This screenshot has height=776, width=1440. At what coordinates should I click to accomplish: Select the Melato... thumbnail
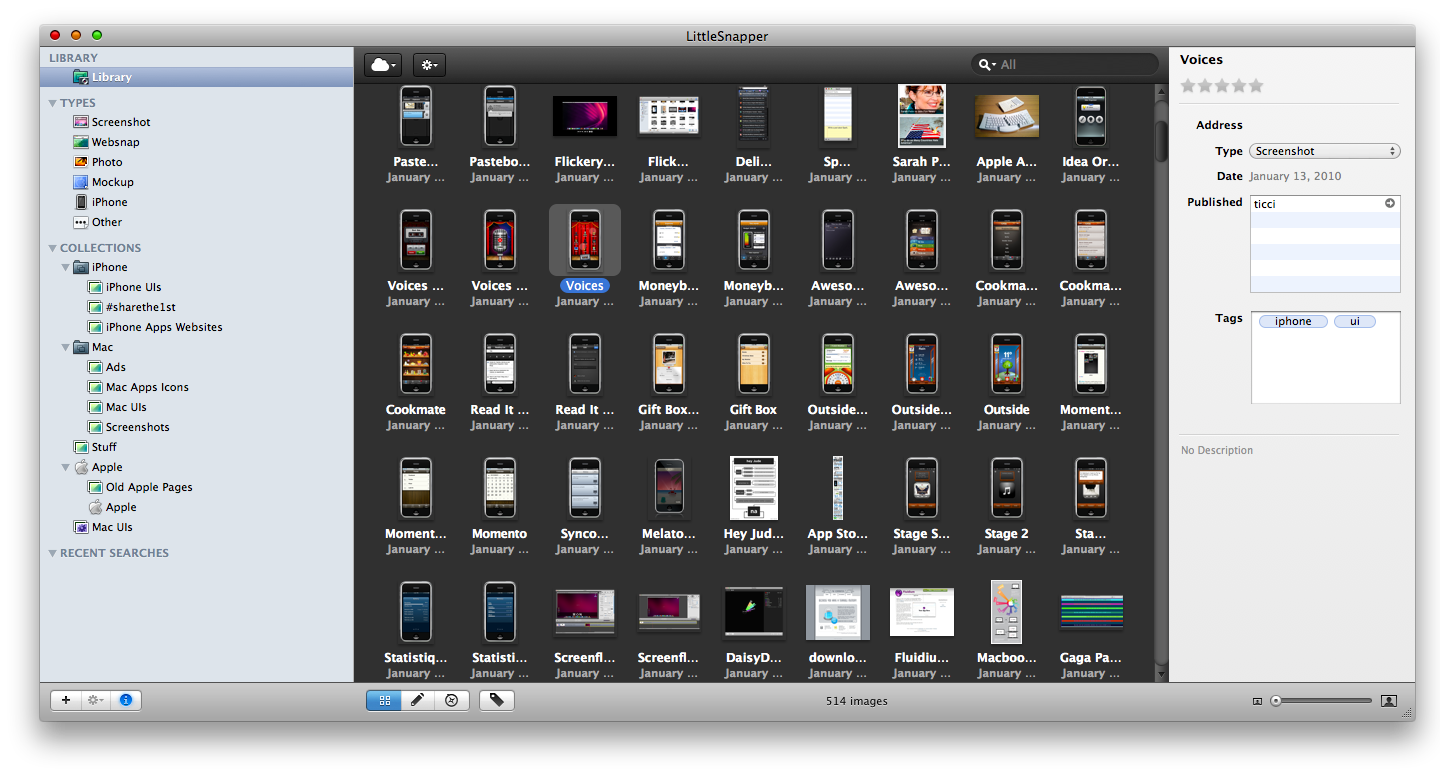pyautogui.click(x=669, y=488)
